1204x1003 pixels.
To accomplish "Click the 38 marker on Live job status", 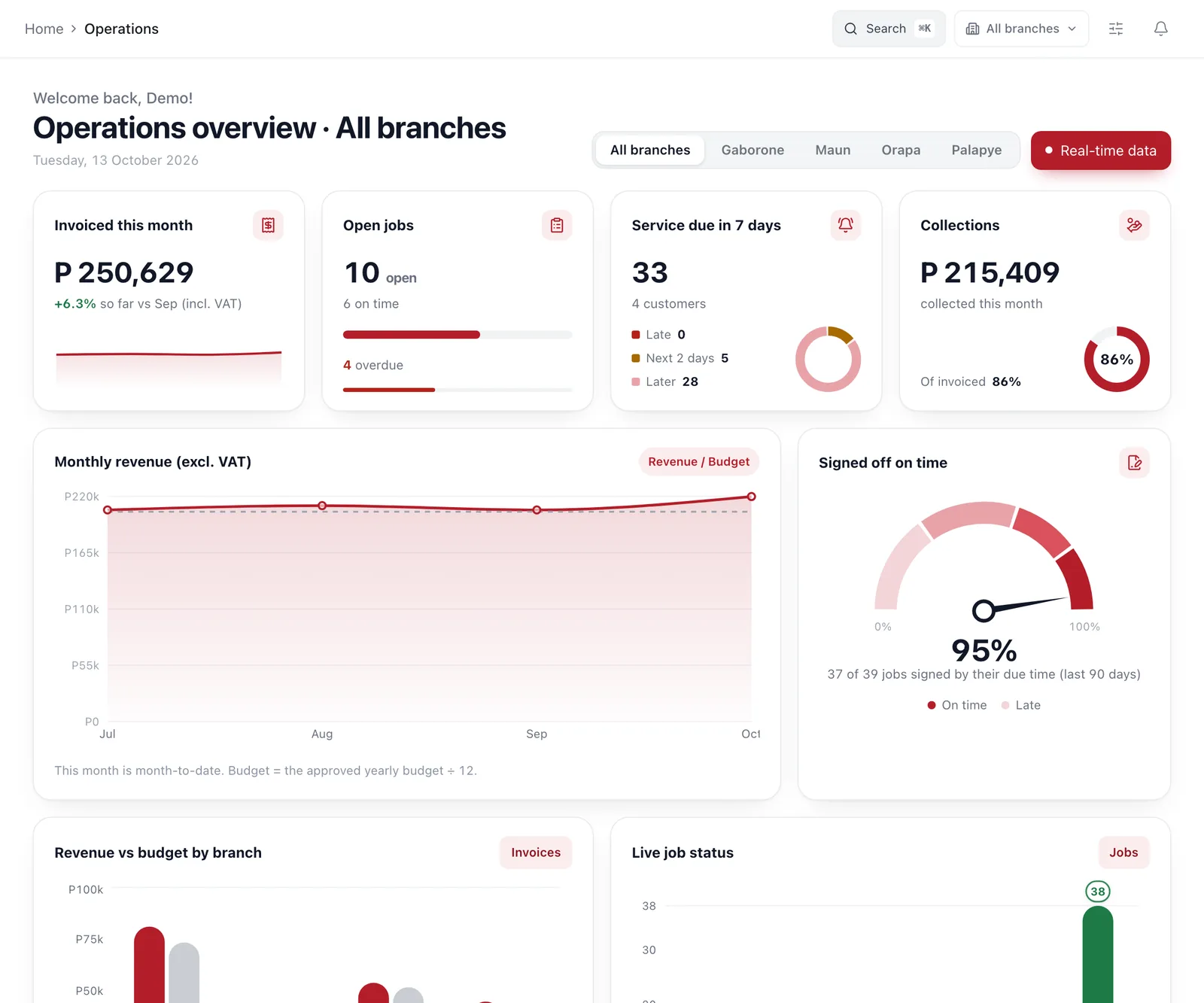I will coord(1098,892).
